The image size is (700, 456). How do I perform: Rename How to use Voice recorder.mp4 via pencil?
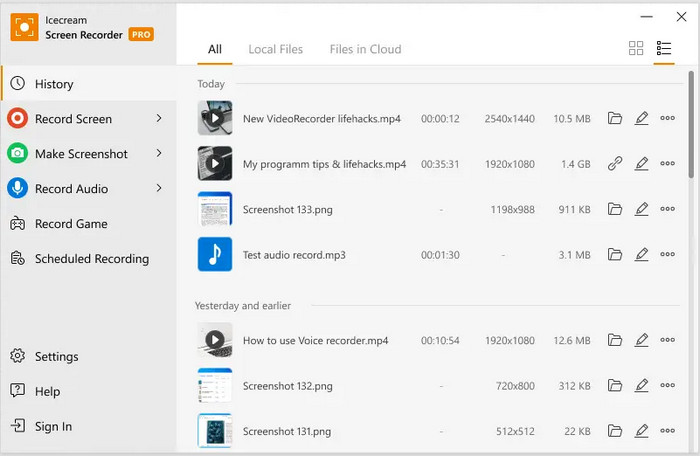pos(641,340)
